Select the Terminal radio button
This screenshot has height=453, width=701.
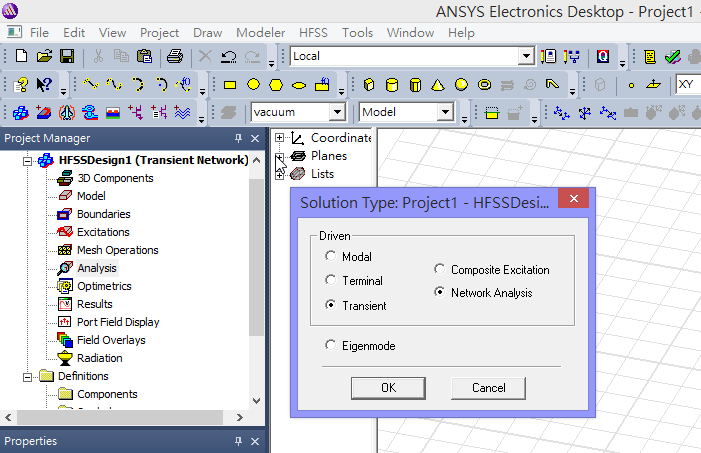click(x=330, y=280)
